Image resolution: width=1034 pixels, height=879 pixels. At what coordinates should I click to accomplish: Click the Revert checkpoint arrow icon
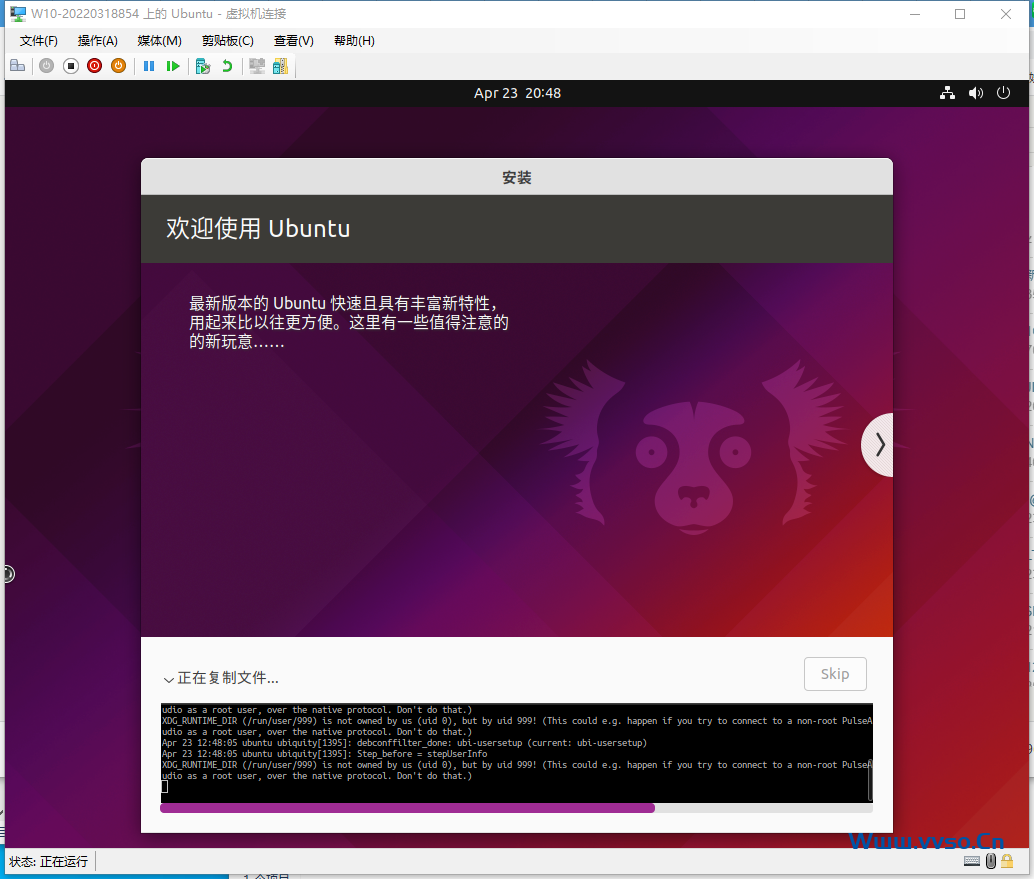(x=228, y=65)
